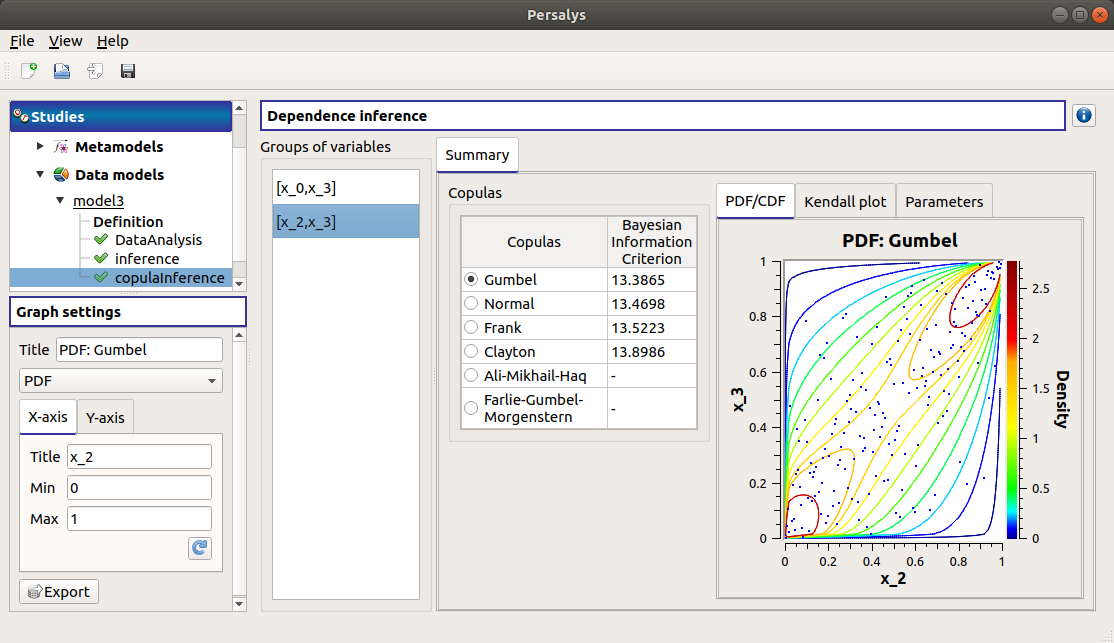Choose the Clayton copula

pos(469,351)
